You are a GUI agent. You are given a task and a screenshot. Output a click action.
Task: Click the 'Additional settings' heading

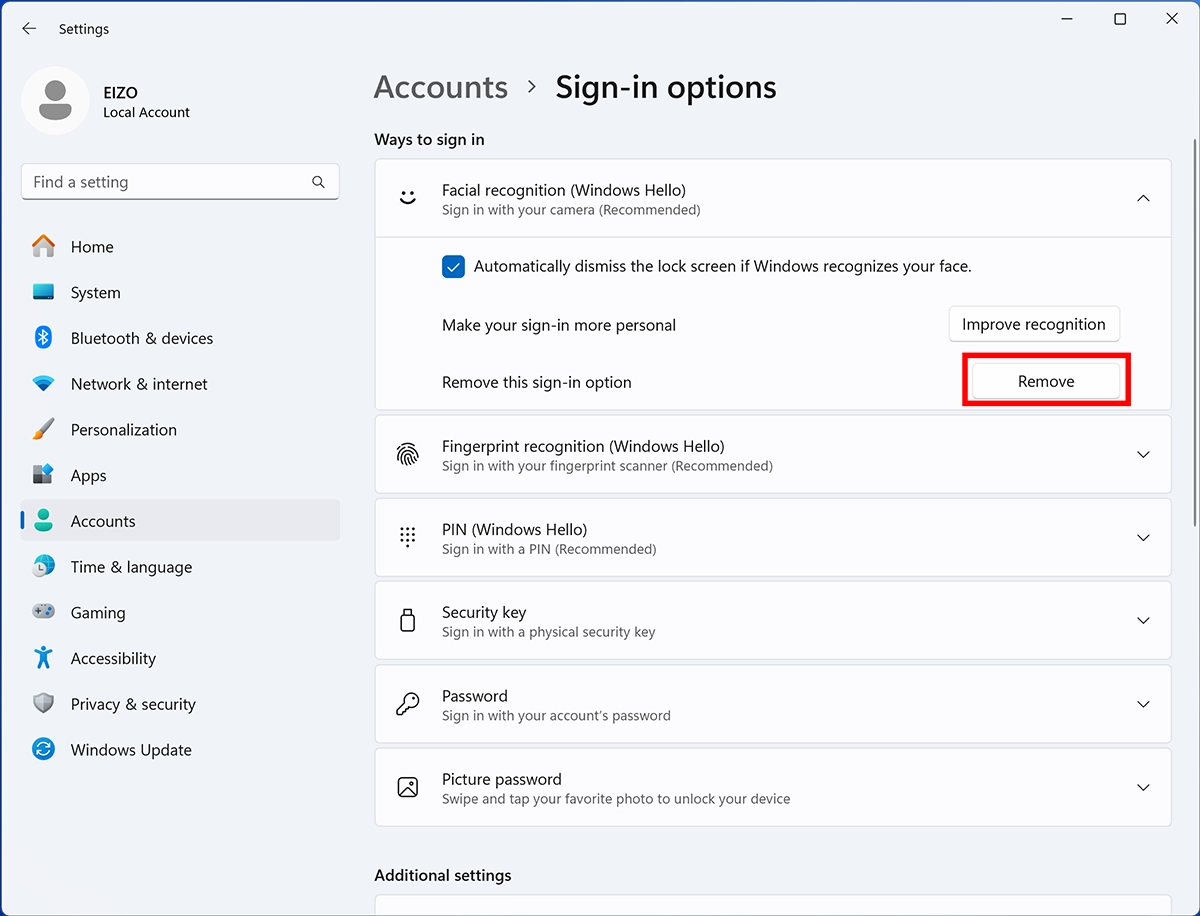tap(443, 875)
